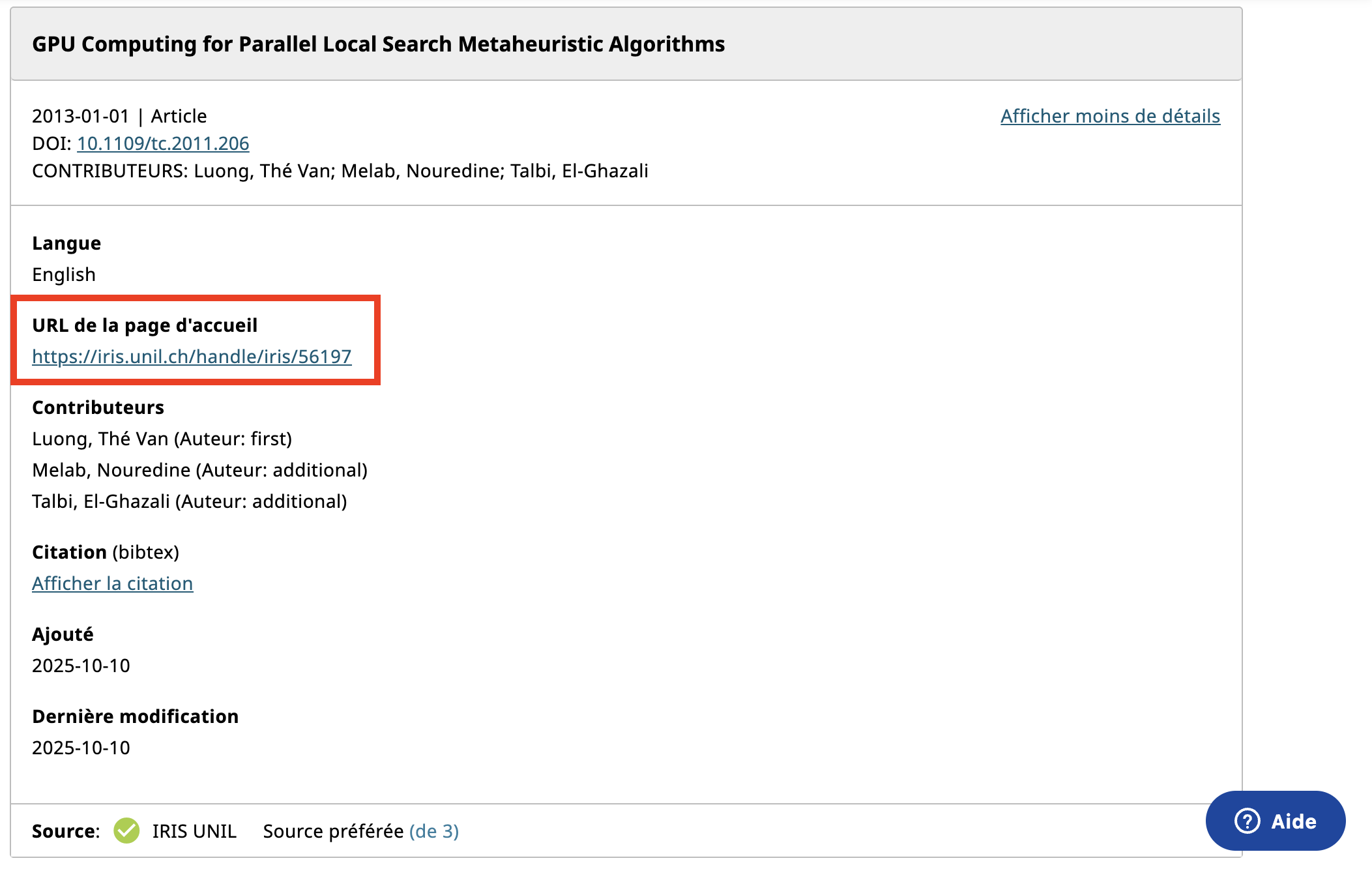The image size is (1372, 869).
Task: Collapse details with 'Afficher moins de détails'
Action: tap(1110, 116)
